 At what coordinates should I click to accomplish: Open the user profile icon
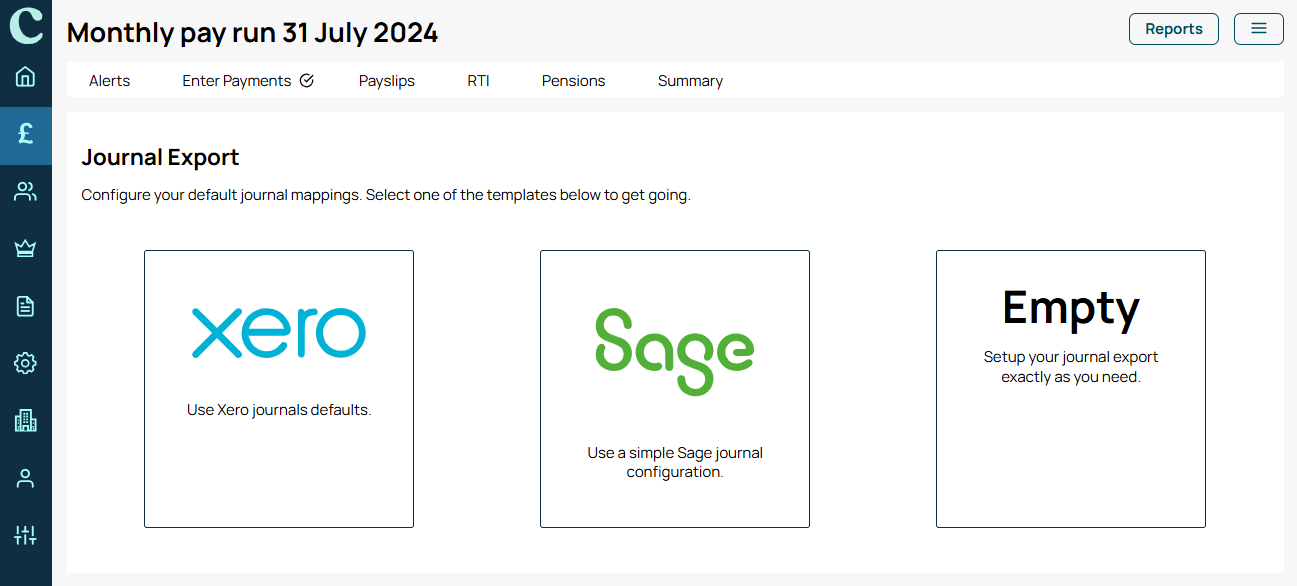tap(26, 478)
